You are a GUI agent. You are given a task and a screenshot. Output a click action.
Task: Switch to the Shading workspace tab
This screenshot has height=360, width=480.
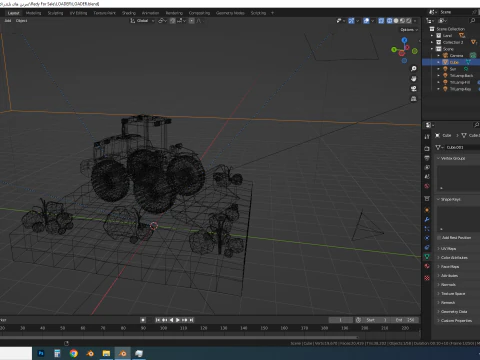click(129, 13)
